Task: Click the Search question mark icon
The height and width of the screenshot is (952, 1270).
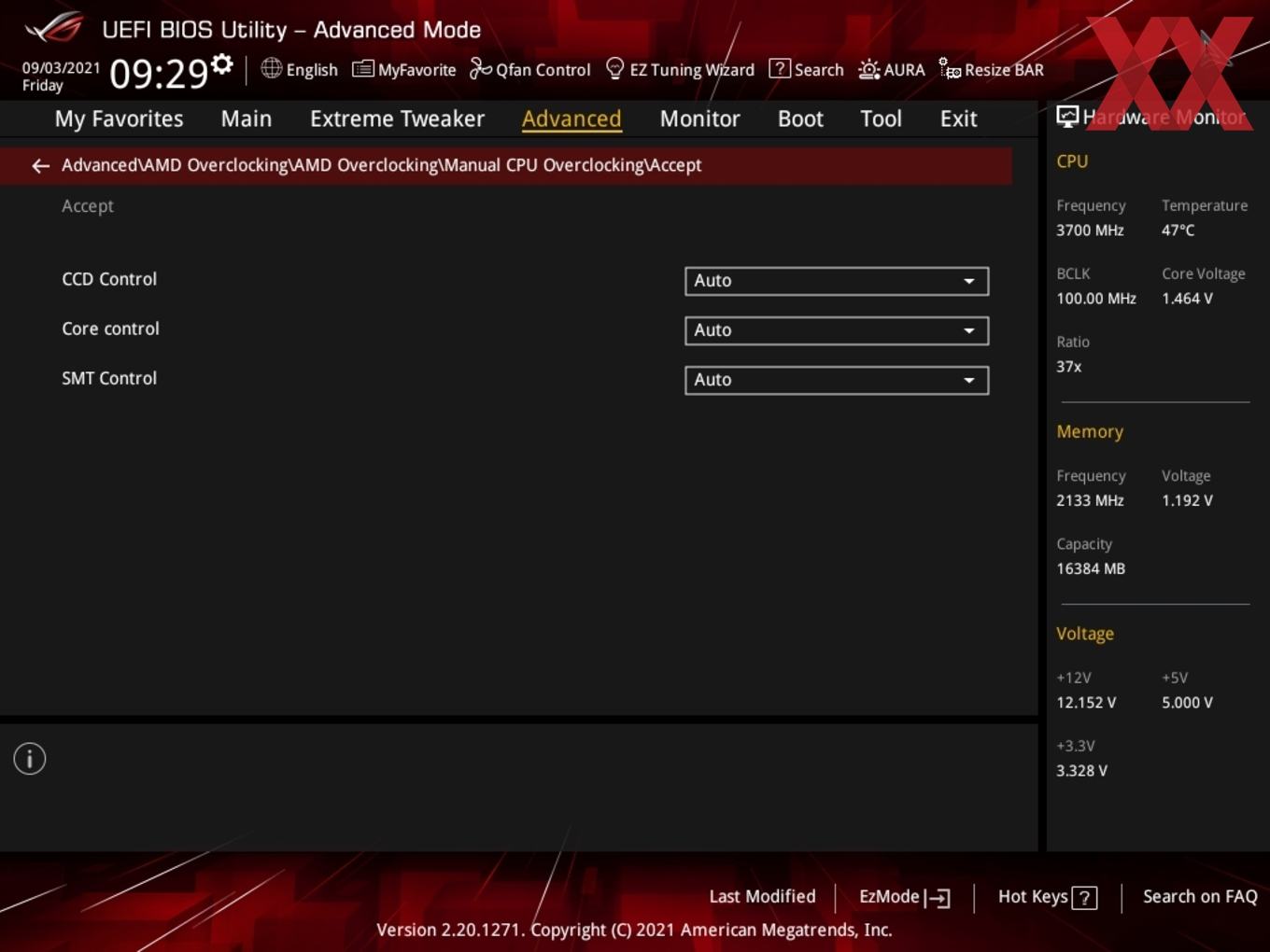Action: [x=779, y=68]
